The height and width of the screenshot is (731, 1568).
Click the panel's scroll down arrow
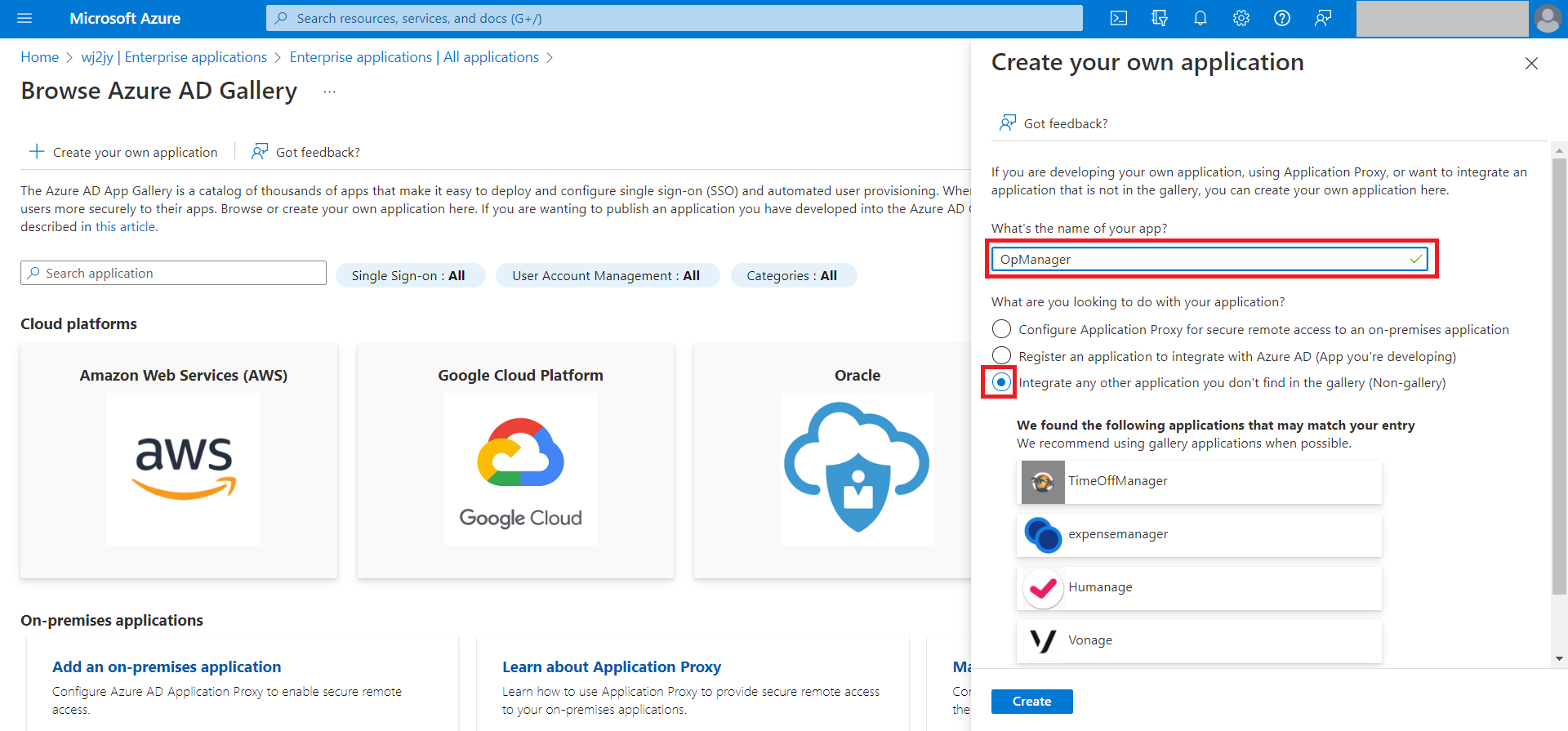(x=1559, y=658)
